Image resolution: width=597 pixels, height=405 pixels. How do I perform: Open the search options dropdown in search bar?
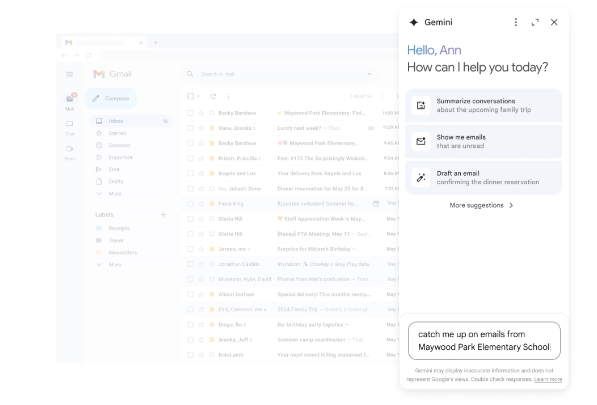[x=369, y=74]
